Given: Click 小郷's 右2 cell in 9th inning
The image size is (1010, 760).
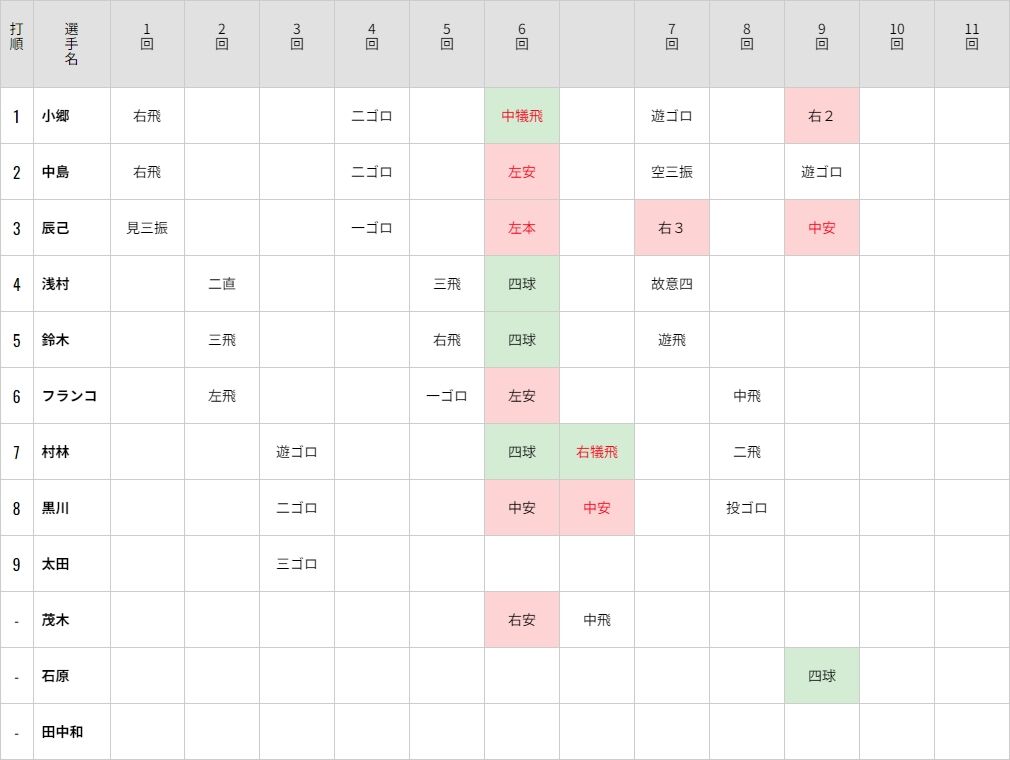Looking at the screenshot, I should point(821,116).
